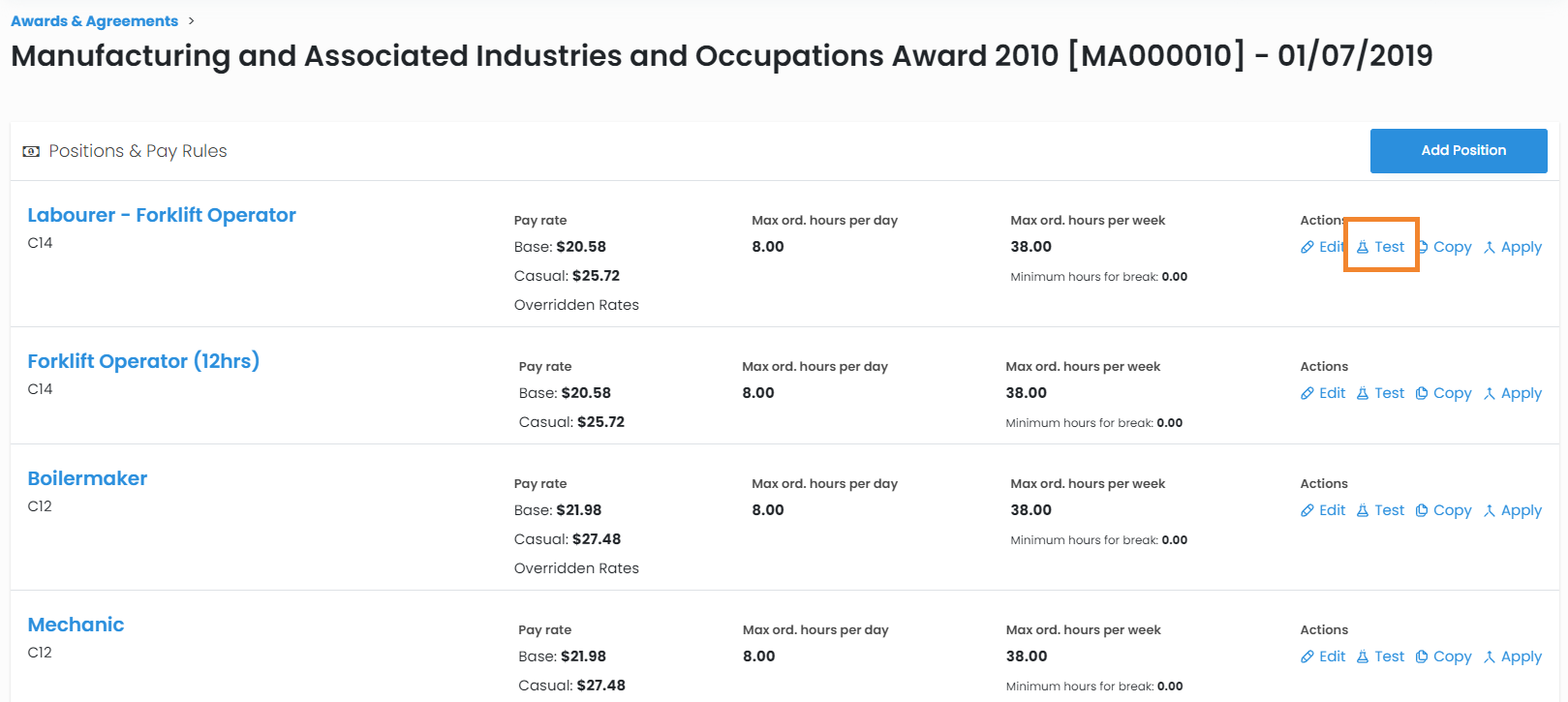This screenshot has width=1568, height=702.
Task: Click the Positions & Pay Rules heading
Action: pyautogui.click(x=138, y=151)
